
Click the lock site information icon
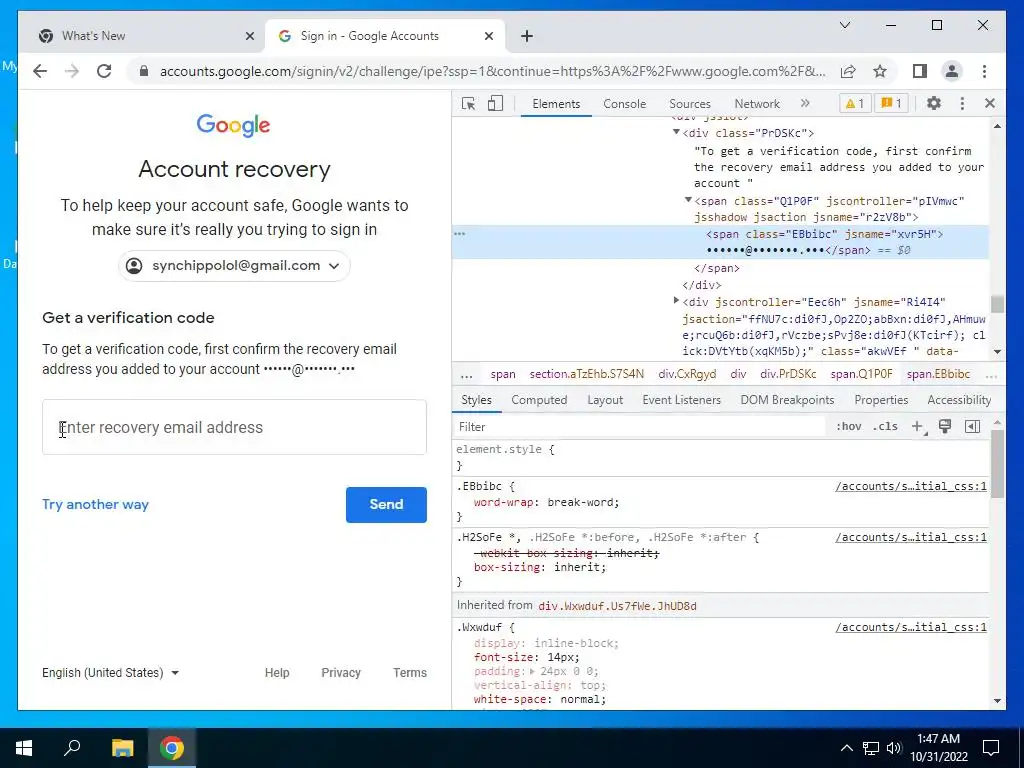coord(144,71)
